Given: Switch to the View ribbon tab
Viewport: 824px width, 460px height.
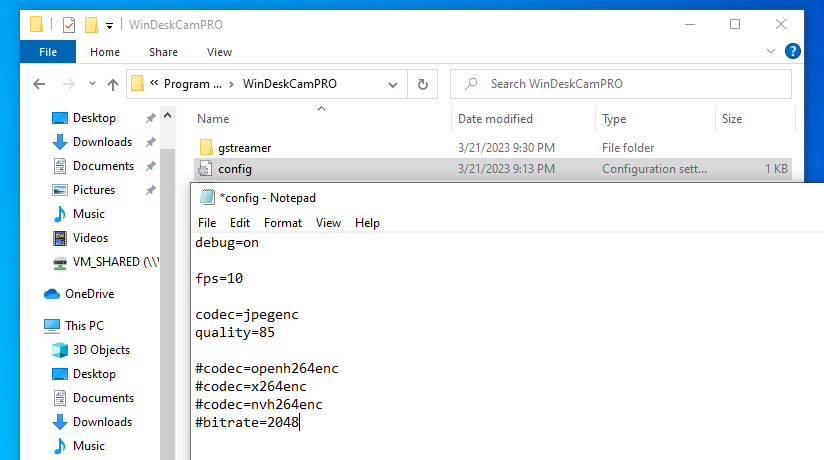Looking at the screenshot, I should (219, 52).
